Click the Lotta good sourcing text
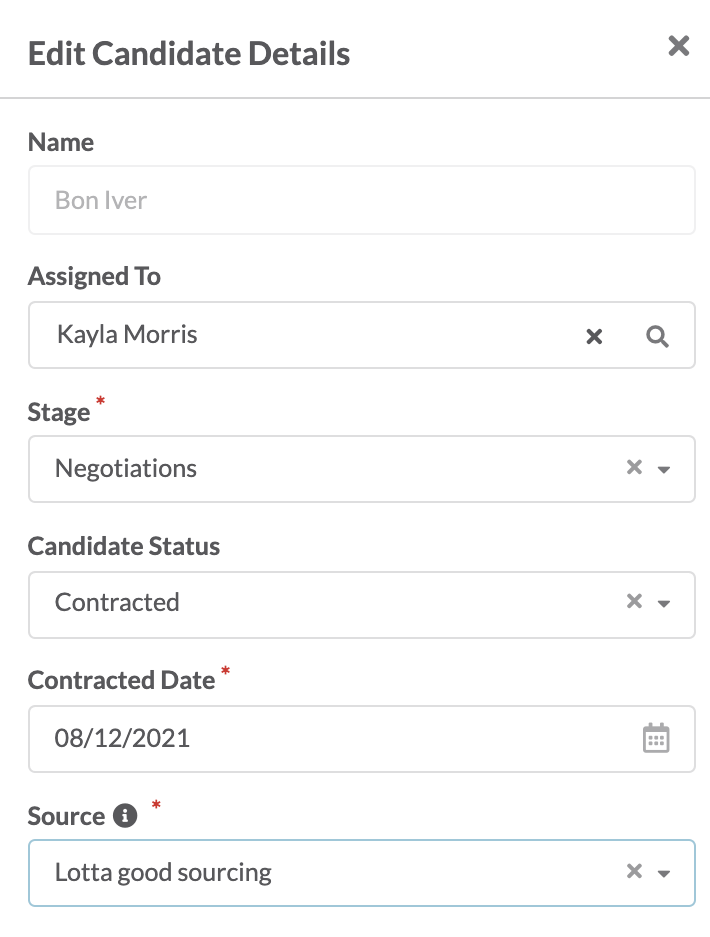This screenshot has height=937, width=710. click(x=163, y=873)
